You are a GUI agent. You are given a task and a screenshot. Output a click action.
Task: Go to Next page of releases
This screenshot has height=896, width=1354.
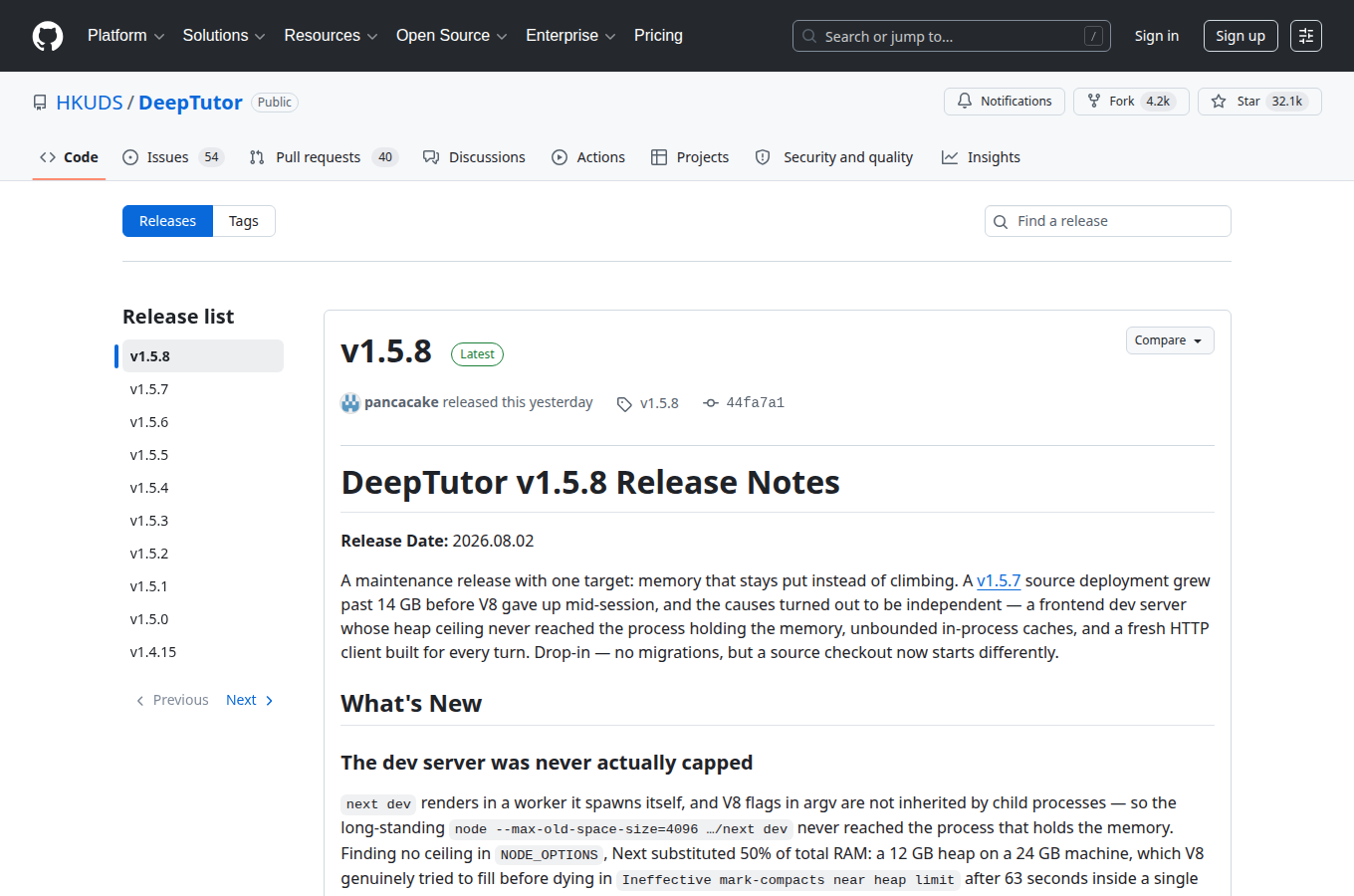point(250,700)
